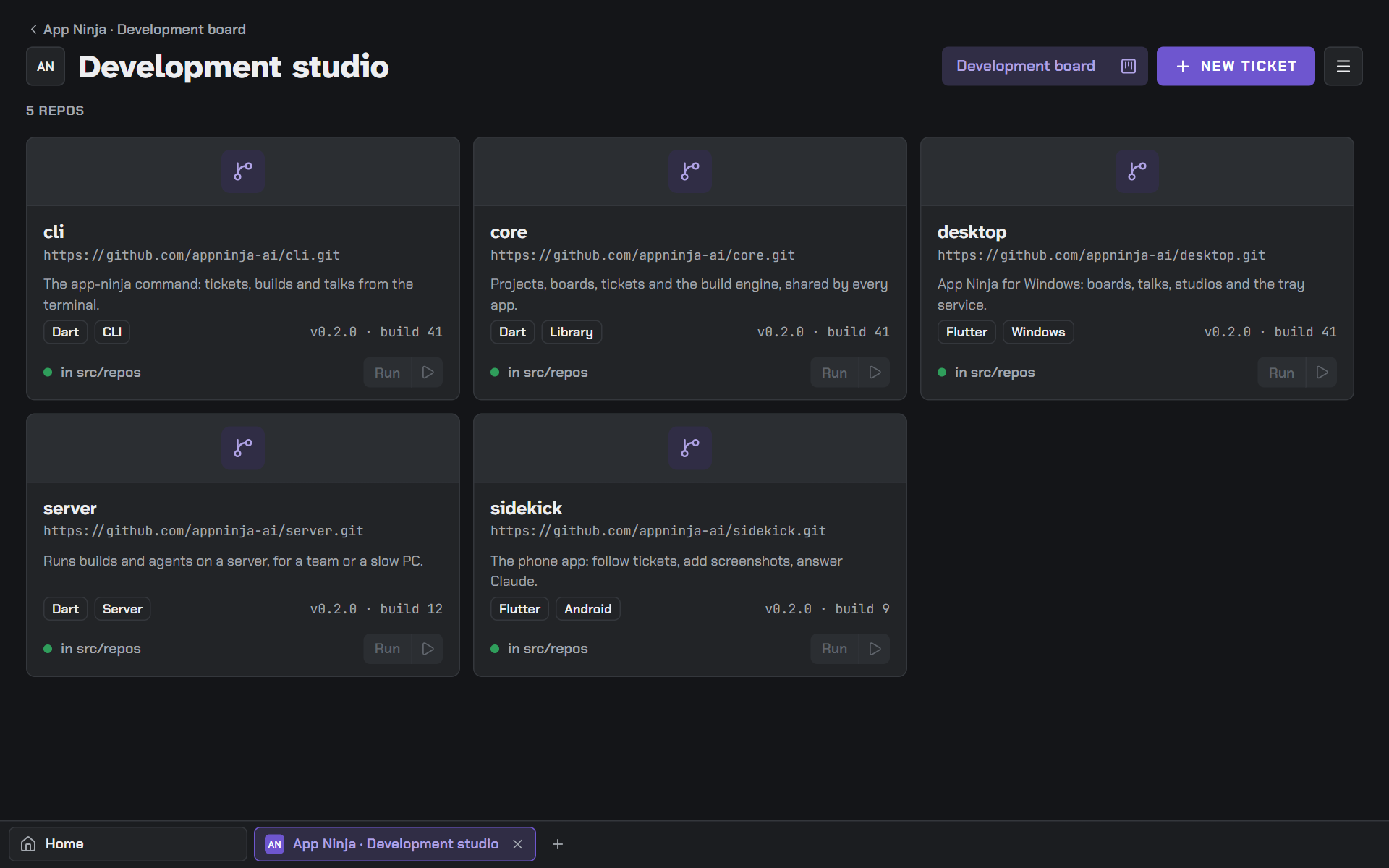Click the git branch icon on sidekick card
Viewport: 1389px width, 868px height.
click(x=690, y=448)
